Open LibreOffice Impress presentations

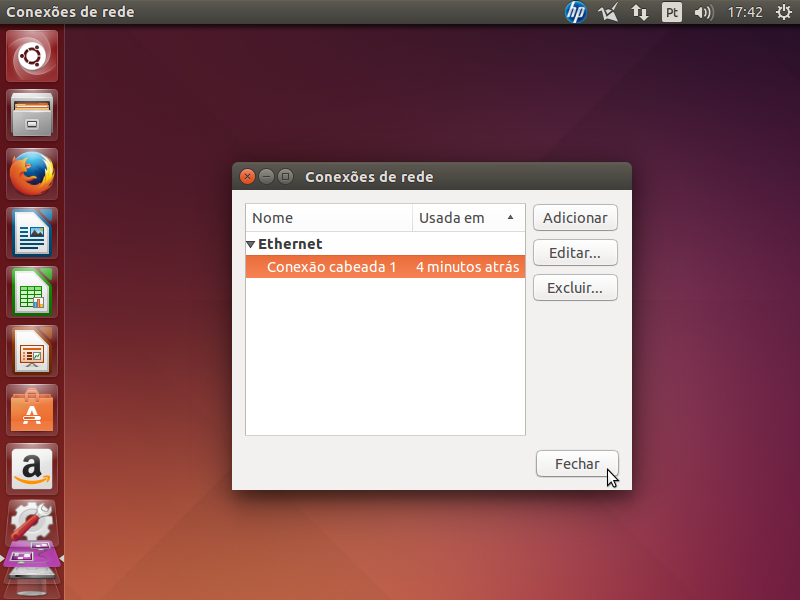(x=33, y=351)
